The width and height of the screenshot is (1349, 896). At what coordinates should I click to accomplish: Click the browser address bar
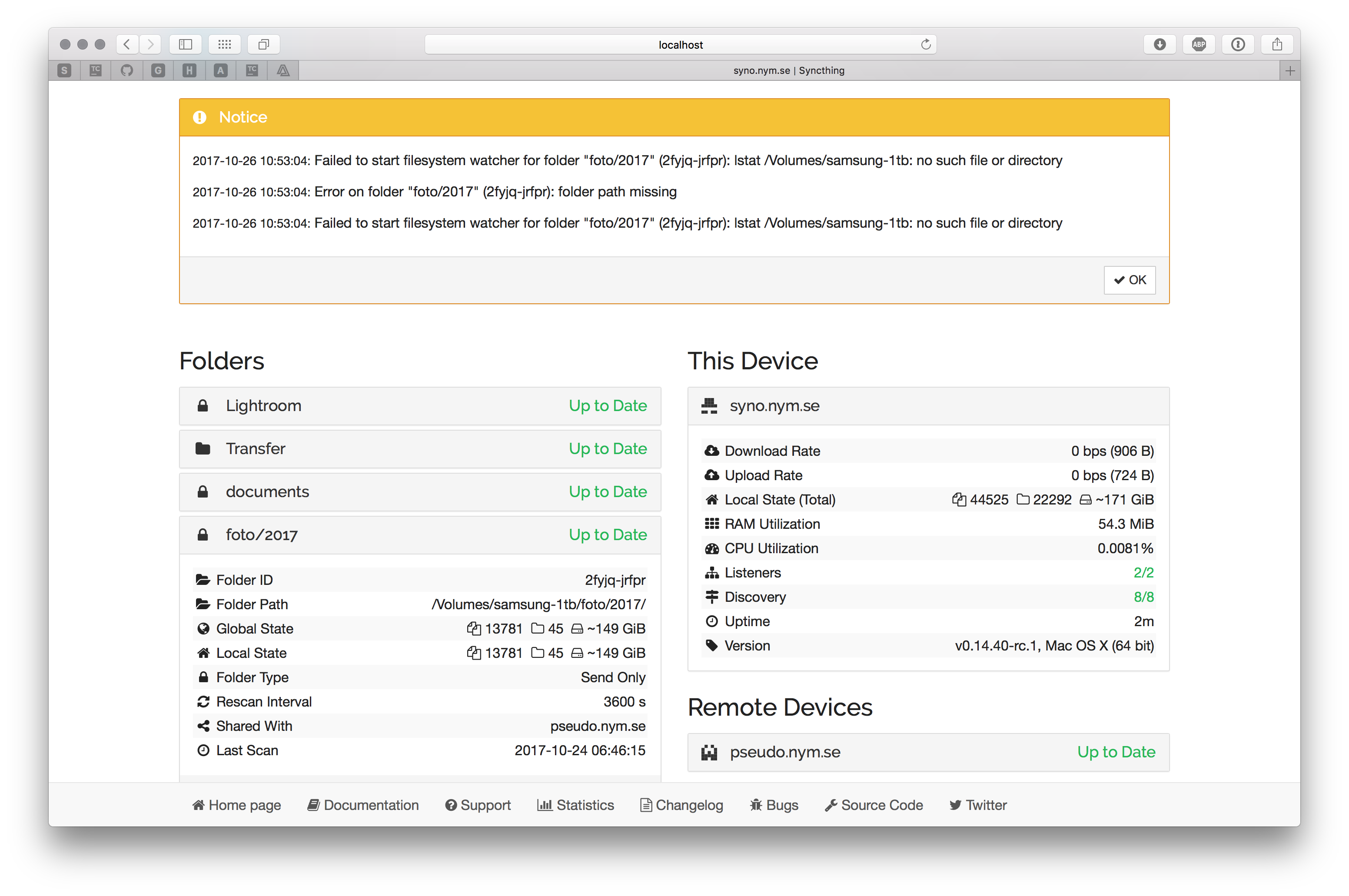pos(680,44)
